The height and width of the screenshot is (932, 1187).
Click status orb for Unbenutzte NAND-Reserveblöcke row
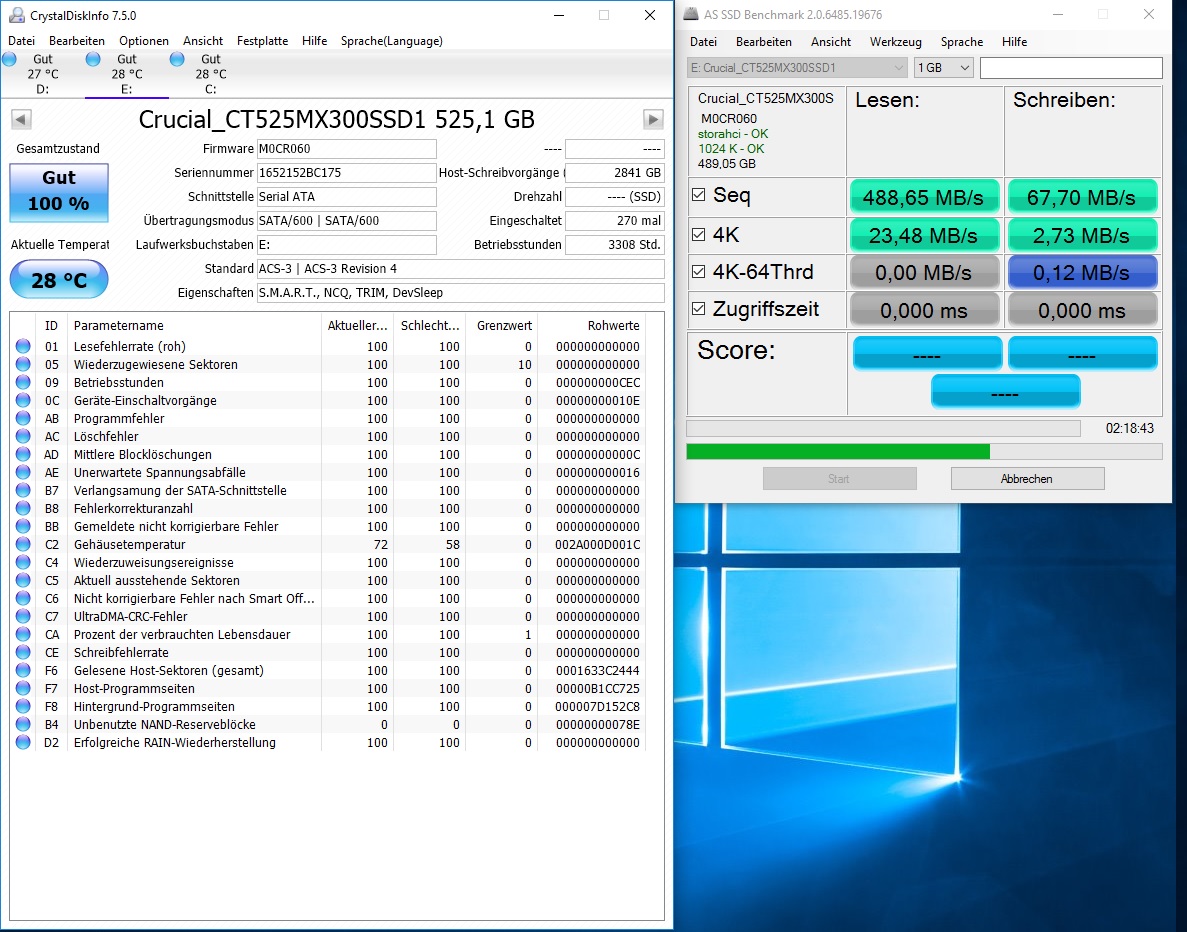click(x=23, y=725)
